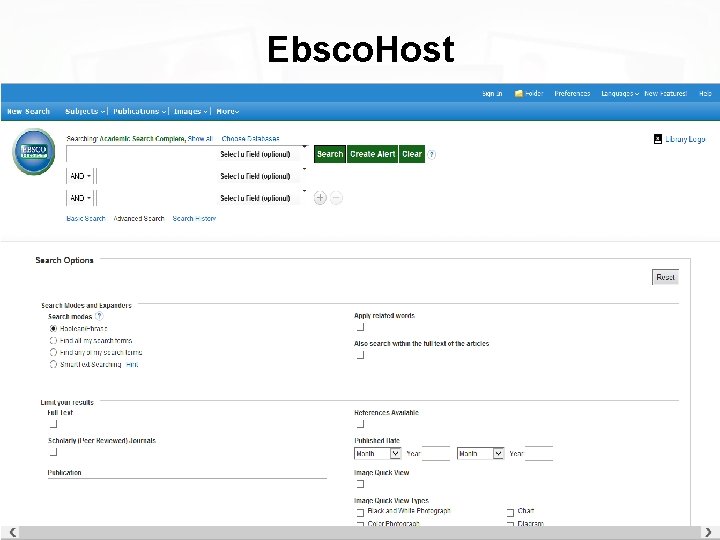Open the start Month dropdown
This screenshot has width=720, height=540.
coord(377,454)
